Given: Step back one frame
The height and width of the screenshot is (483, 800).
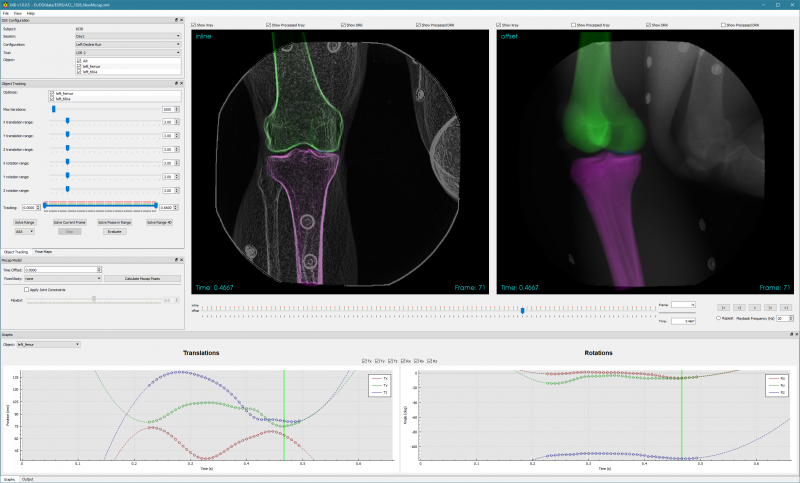Looking at the screenshot, I should click(x=739, y=308).
